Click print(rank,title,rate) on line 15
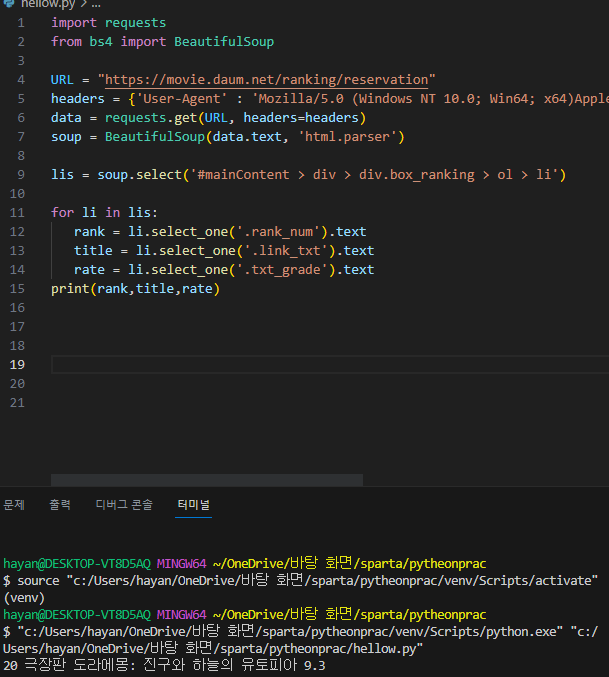The image size is (609, 677). point(136,289)
